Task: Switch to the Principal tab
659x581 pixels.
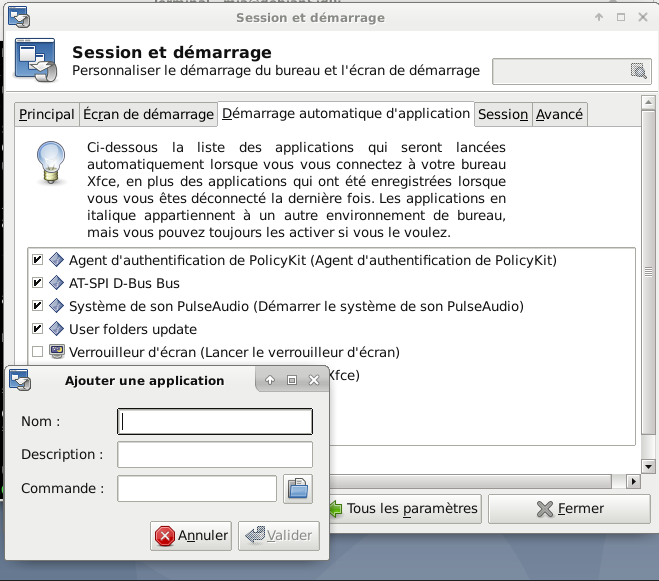Action: (x=47, y=114)
